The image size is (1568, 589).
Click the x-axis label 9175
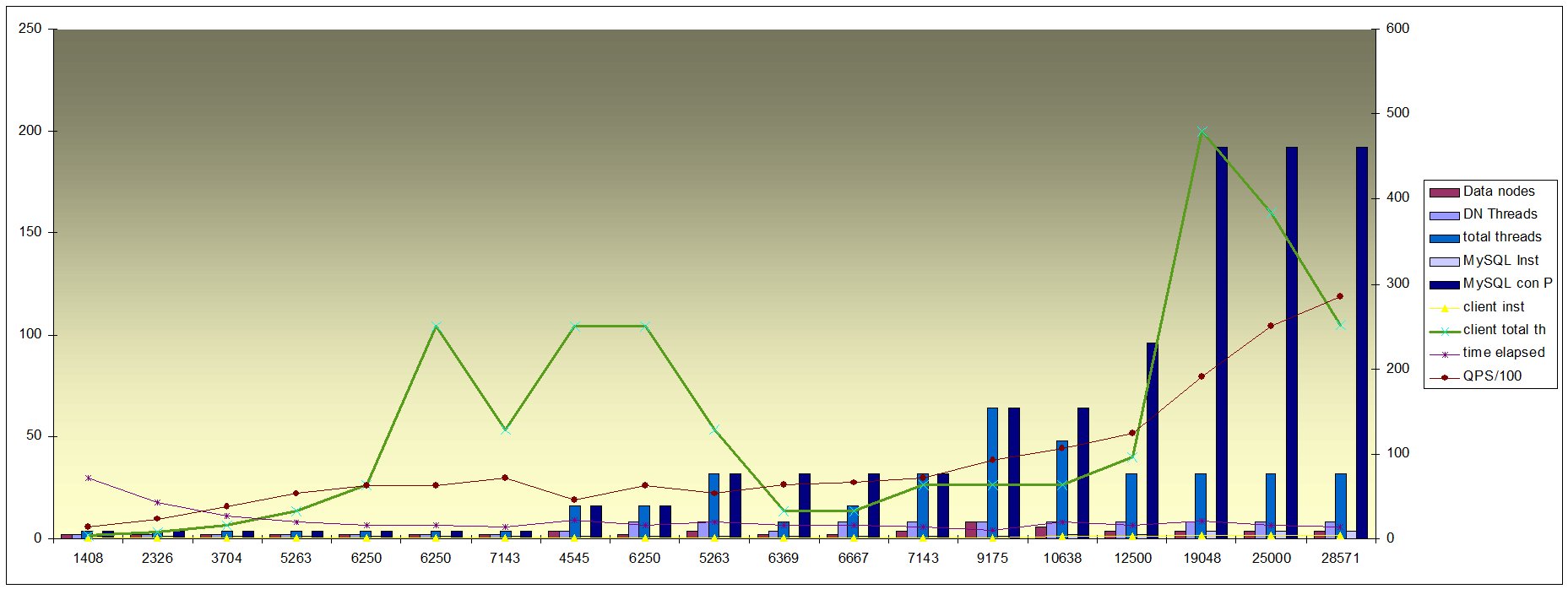(992, 558)
